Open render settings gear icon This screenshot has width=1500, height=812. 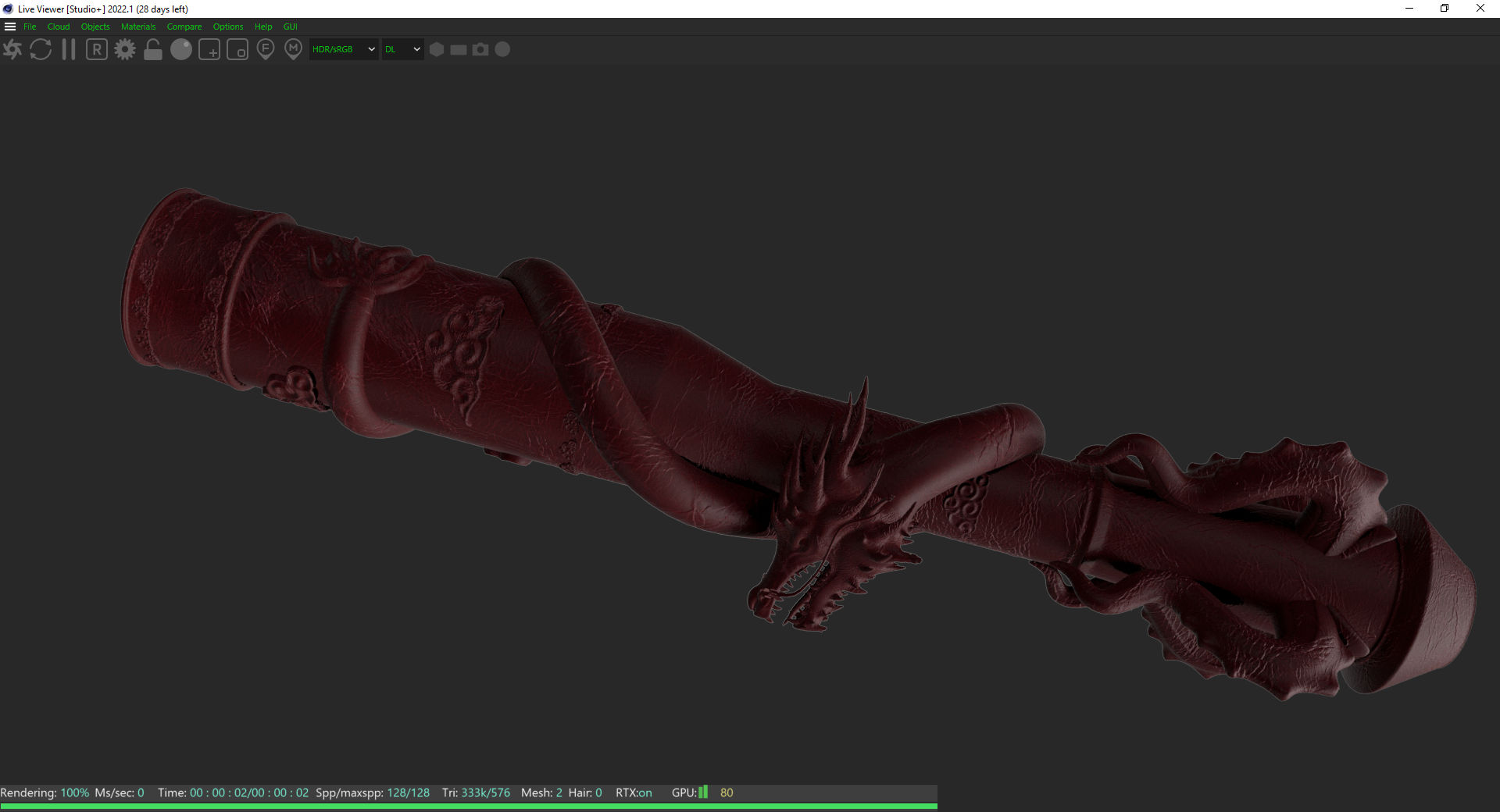point(125,50)
